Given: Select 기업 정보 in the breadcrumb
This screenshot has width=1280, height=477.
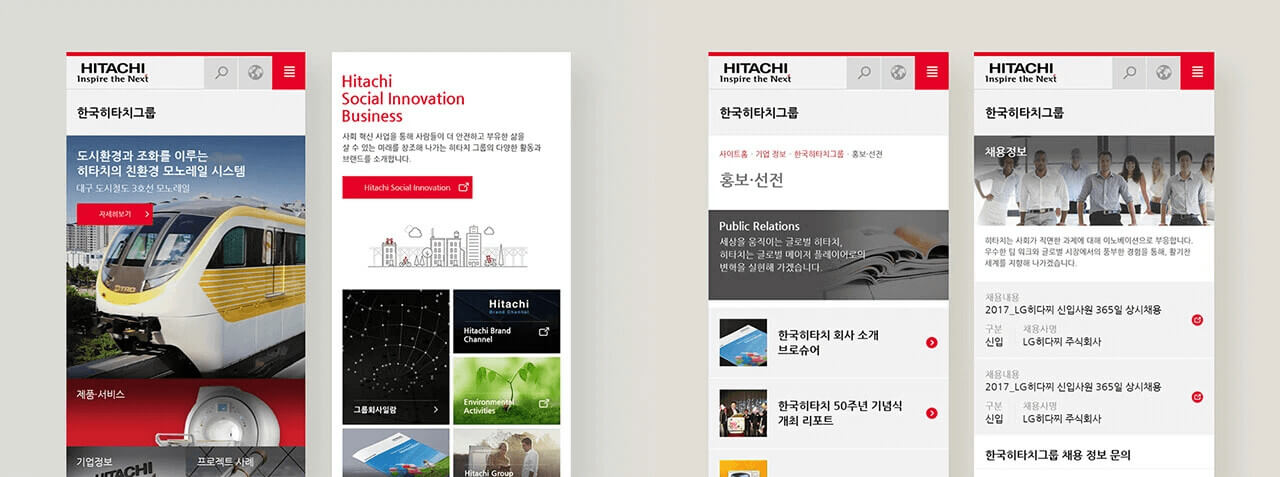Looking at the screenshot, I should (770, 154).
